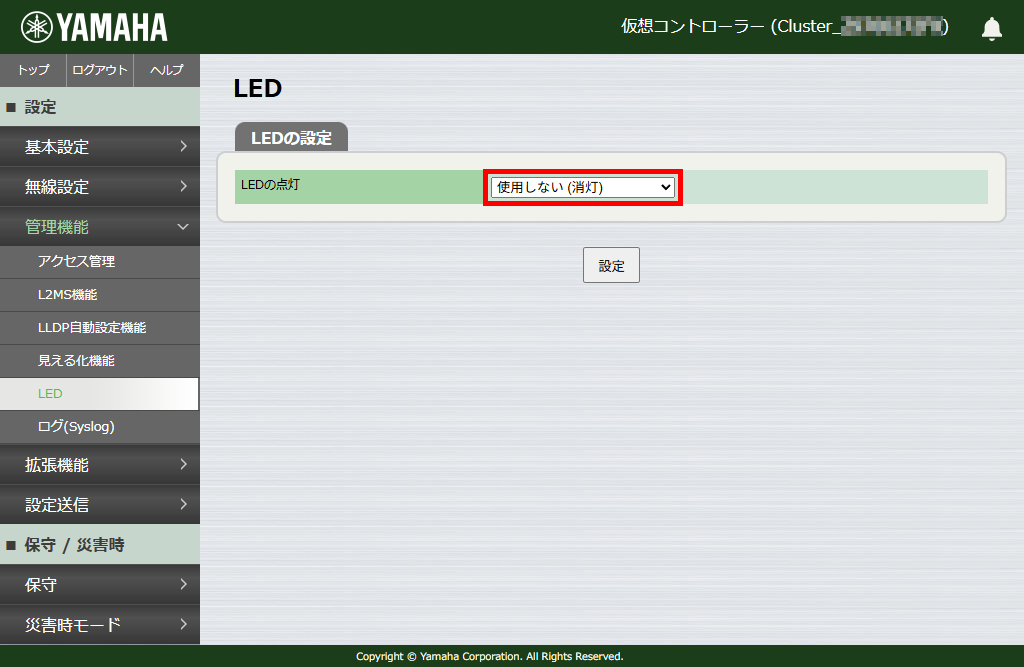The image size is (1024, 667).
Task: Click the notification bell icon
Action: pyautogui.click(x=991, y=29)
